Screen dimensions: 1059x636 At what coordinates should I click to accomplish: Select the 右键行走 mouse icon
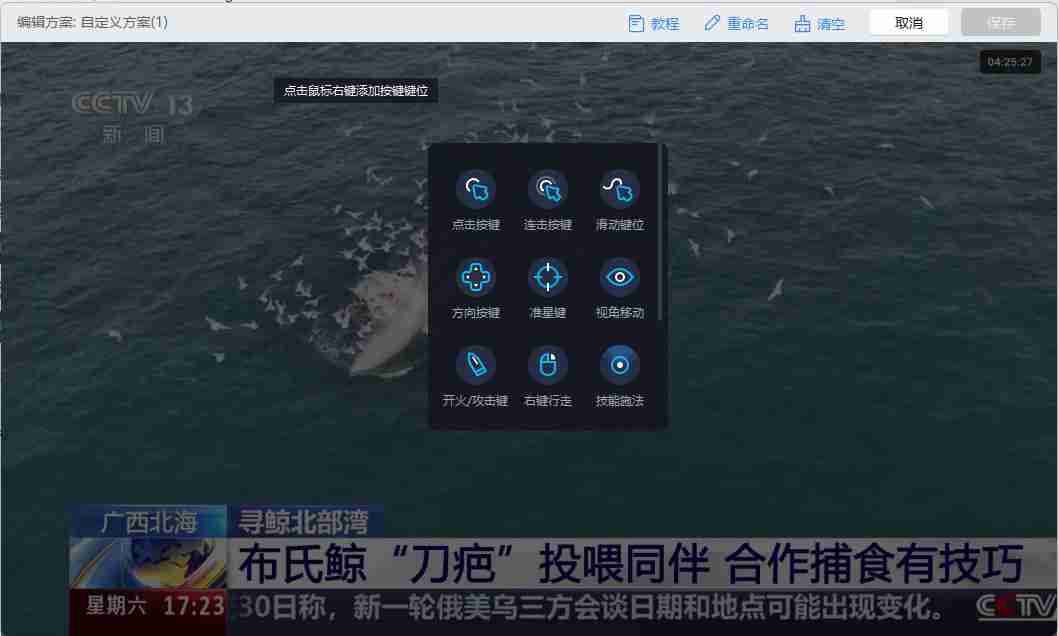[547, 365]
